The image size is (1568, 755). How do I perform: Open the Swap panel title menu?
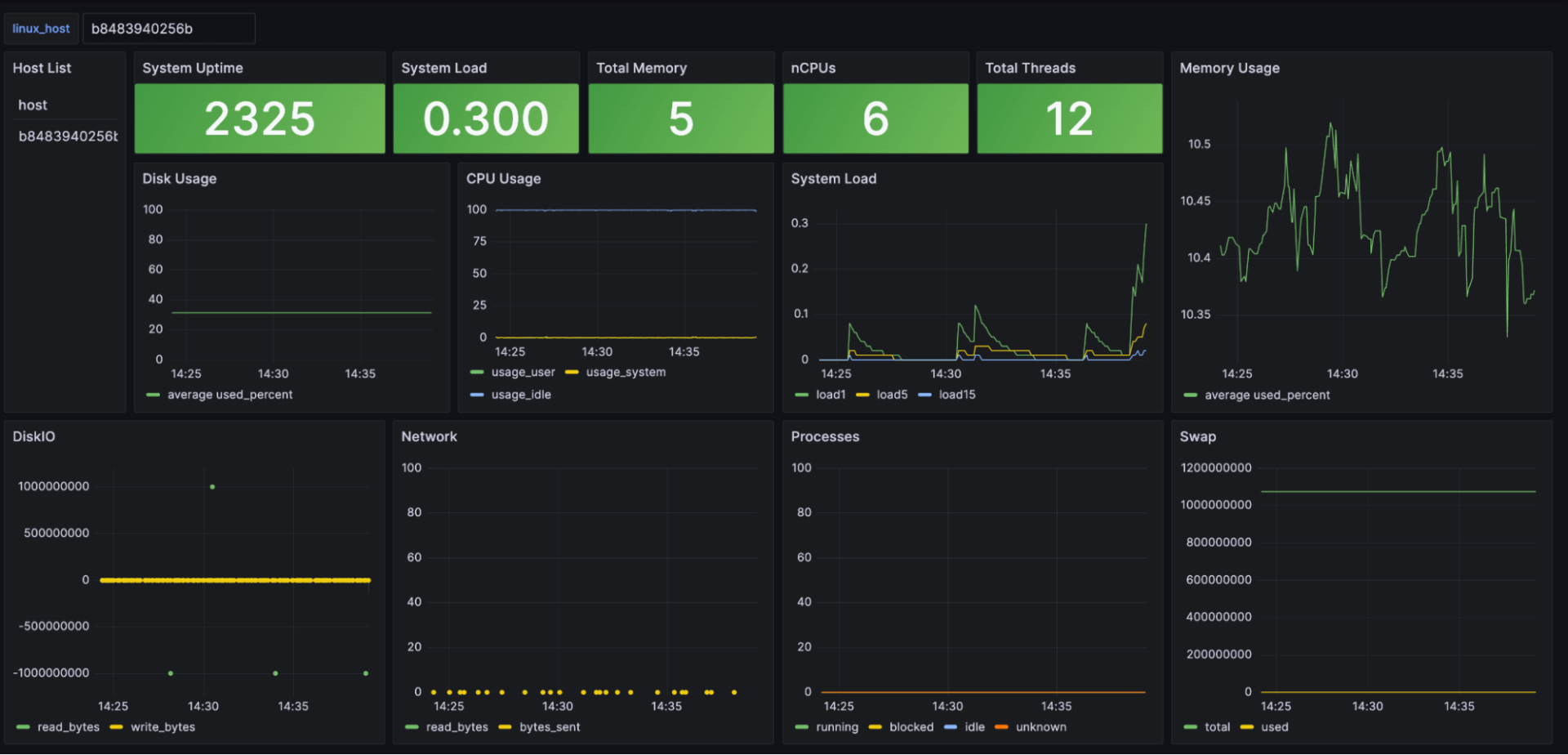tap(1197, 436)
